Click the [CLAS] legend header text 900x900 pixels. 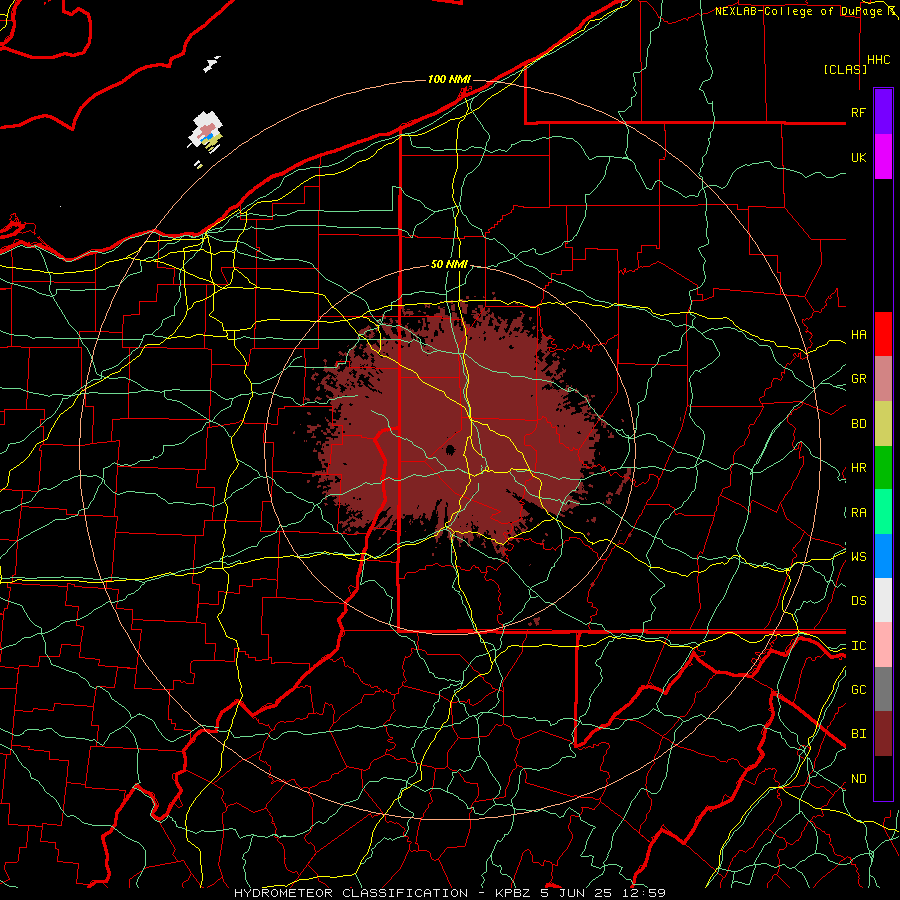point(845,69)
